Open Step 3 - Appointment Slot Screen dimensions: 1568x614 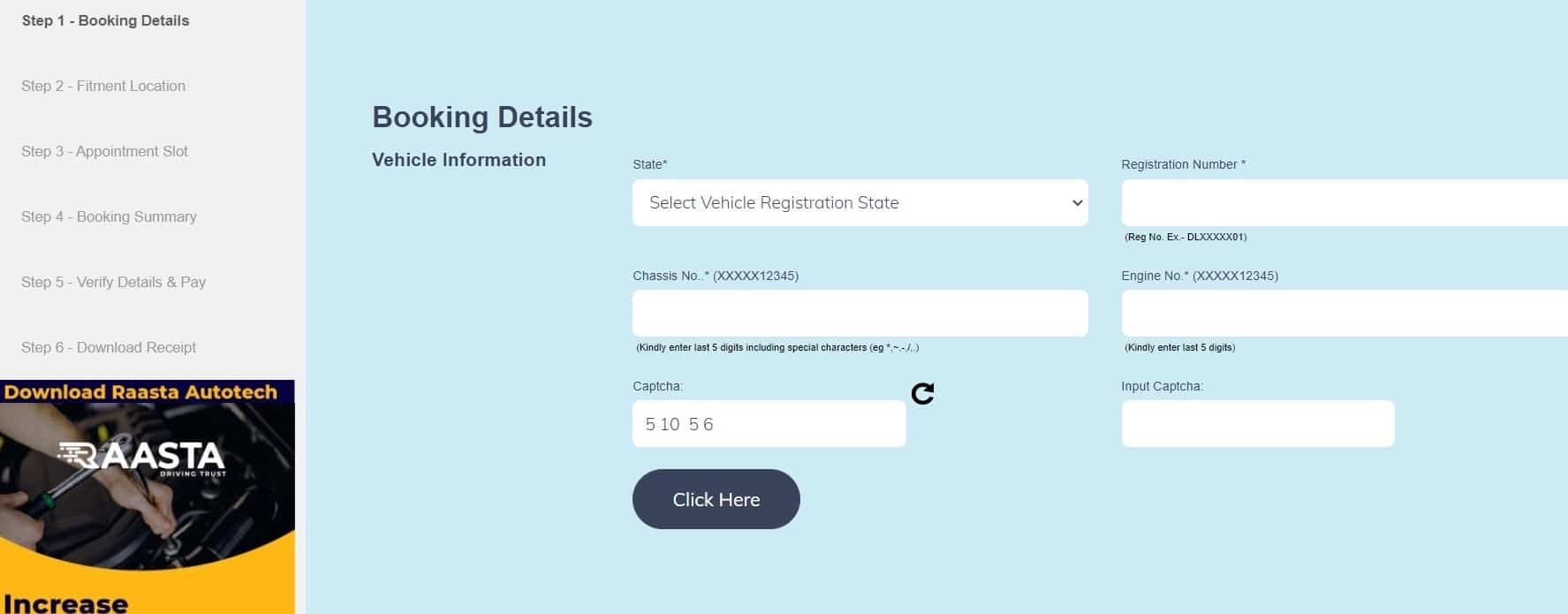point(104,151)
